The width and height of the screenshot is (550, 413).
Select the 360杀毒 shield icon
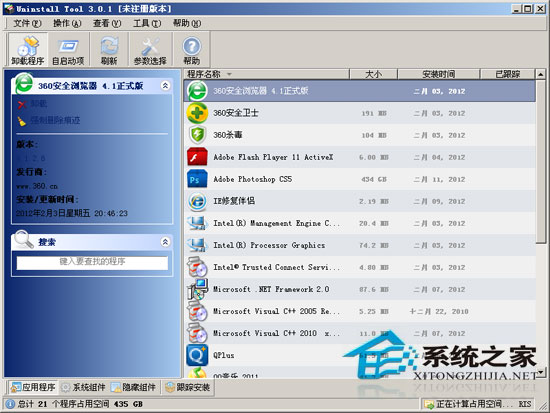(197, 135)
